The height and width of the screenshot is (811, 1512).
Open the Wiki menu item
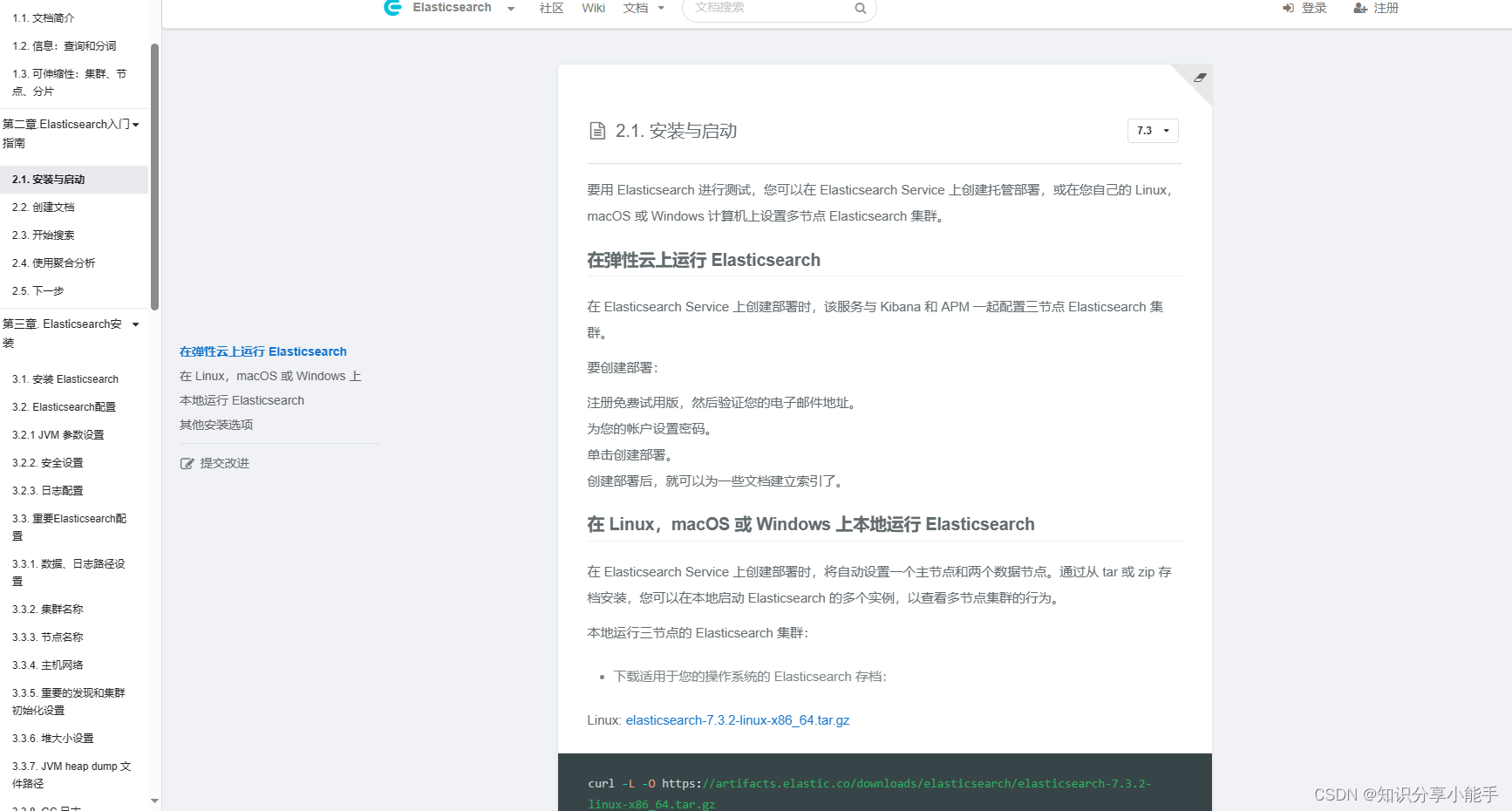tap(593, 8)
